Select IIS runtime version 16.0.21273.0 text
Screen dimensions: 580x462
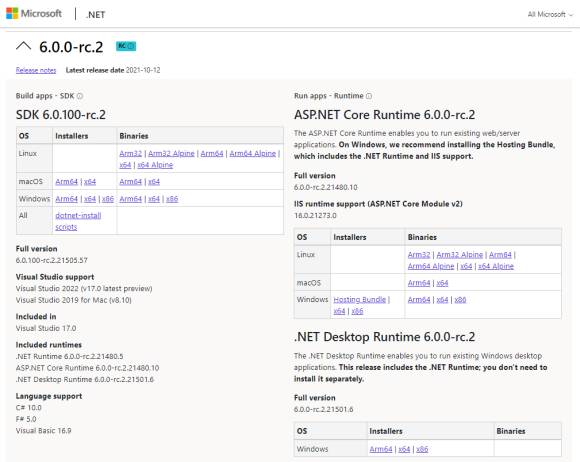(315, 216)
